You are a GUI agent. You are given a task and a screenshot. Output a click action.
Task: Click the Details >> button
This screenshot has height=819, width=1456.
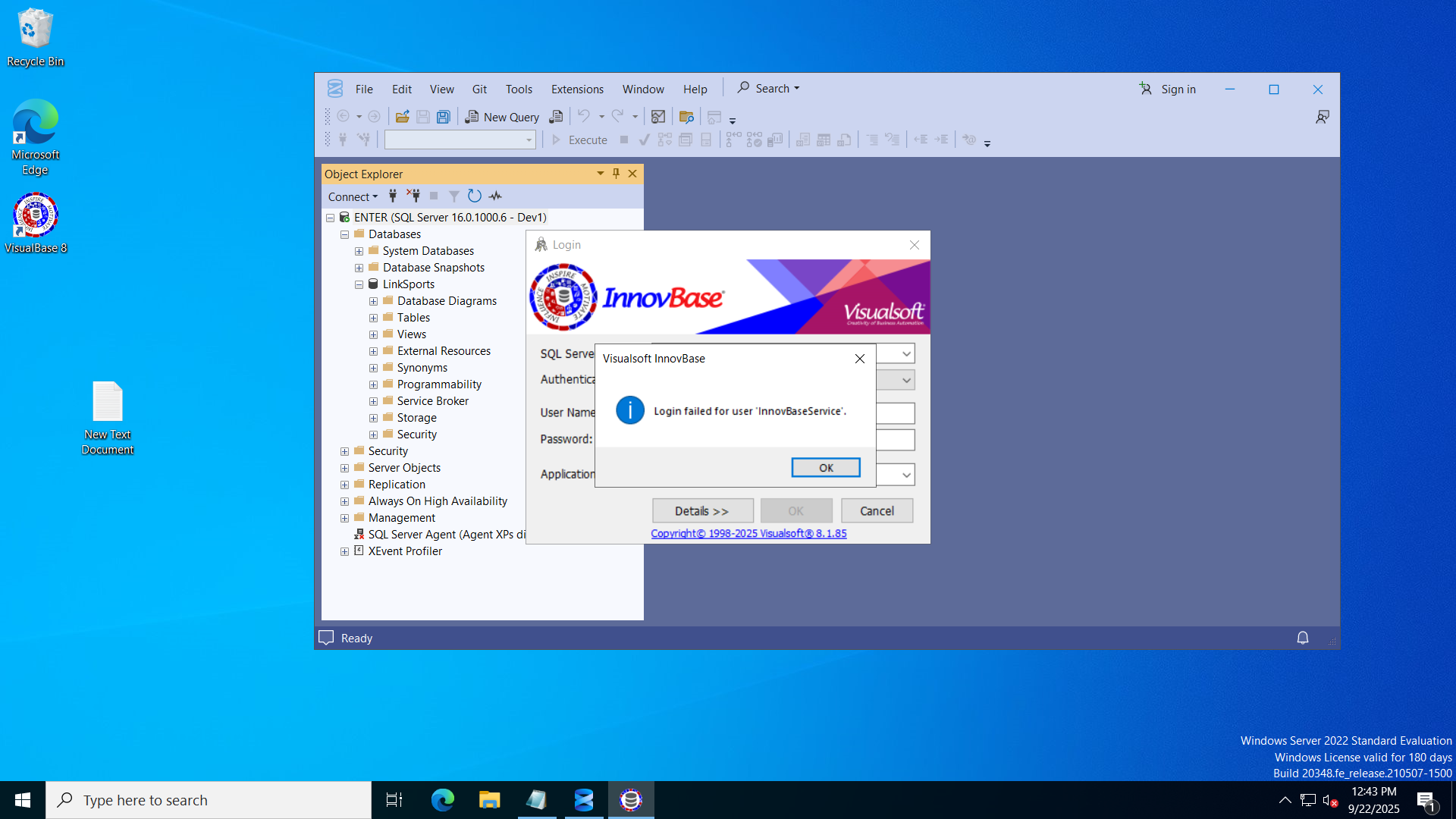point(702,511)
